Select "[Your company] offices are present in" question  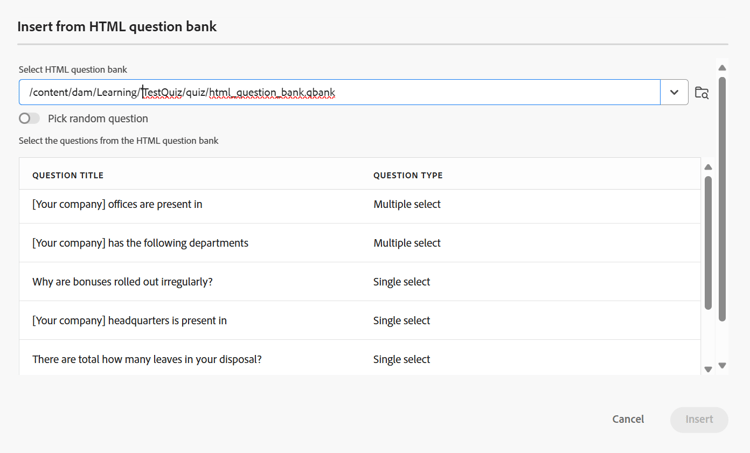coord(117,204)
